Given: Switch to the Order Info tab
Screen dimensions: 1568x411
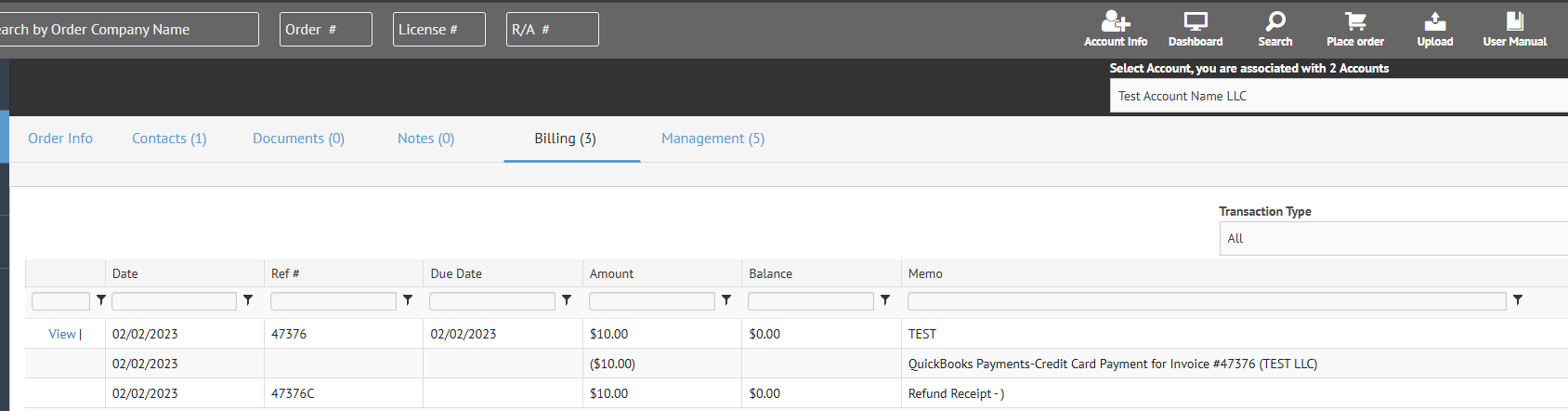Looking at the screenshot, I should click(60, 139).
